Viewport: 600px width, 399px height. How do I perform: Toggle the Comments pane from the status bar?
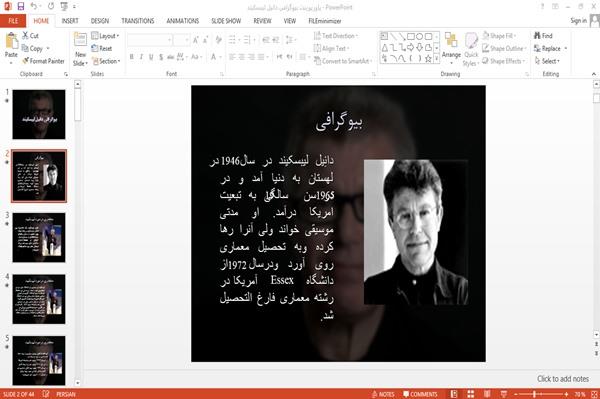(420, 394)
